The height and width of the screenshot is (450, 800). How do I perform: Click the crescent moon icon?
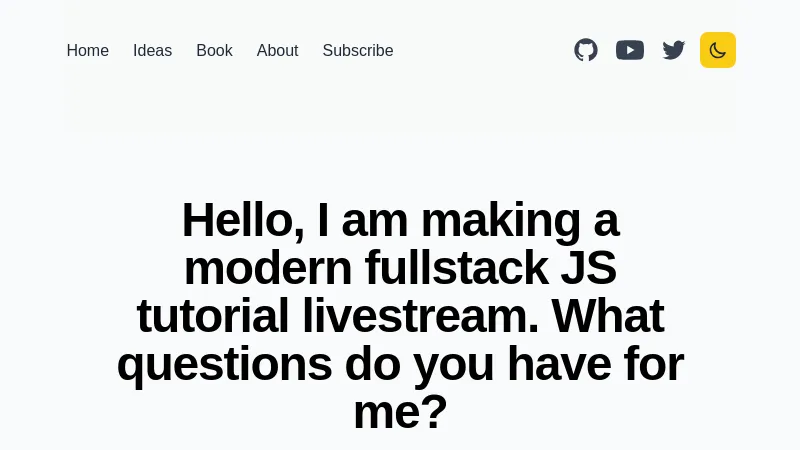(718, 50)
